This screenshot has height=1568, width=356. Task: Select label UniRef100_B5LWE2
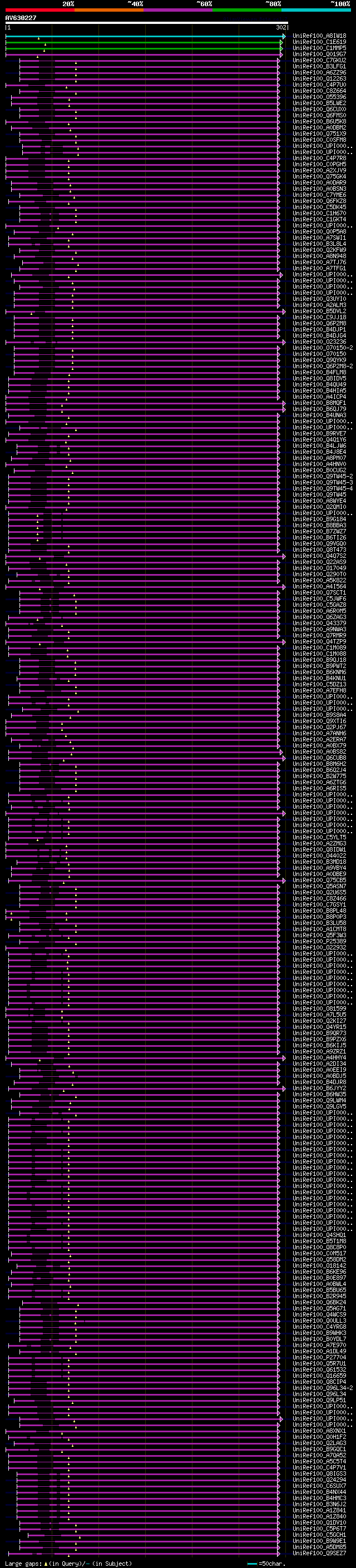click(x=319, y=103)
